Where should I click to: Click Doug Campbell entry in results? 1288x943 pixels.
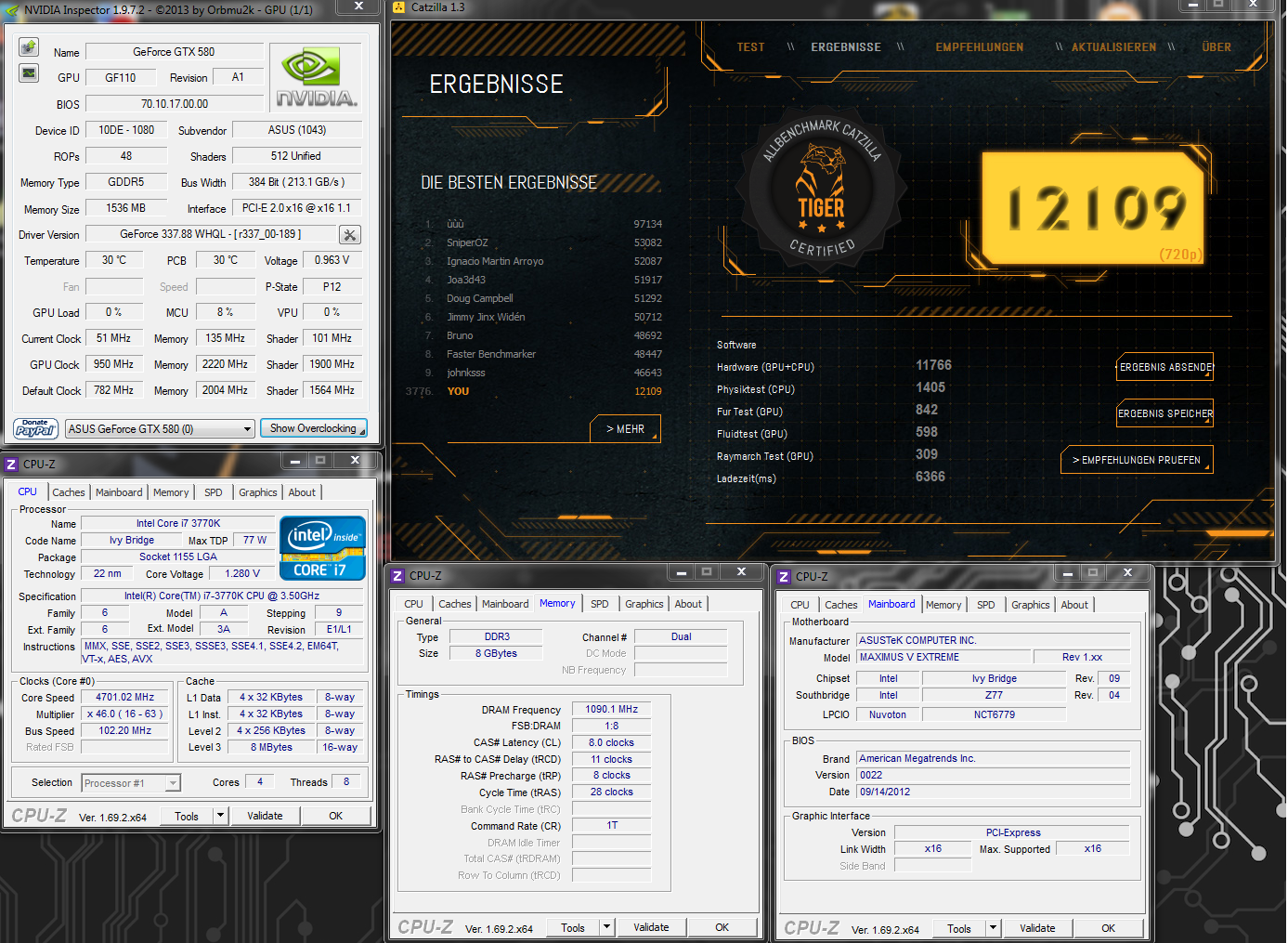(x=543, y=298)
